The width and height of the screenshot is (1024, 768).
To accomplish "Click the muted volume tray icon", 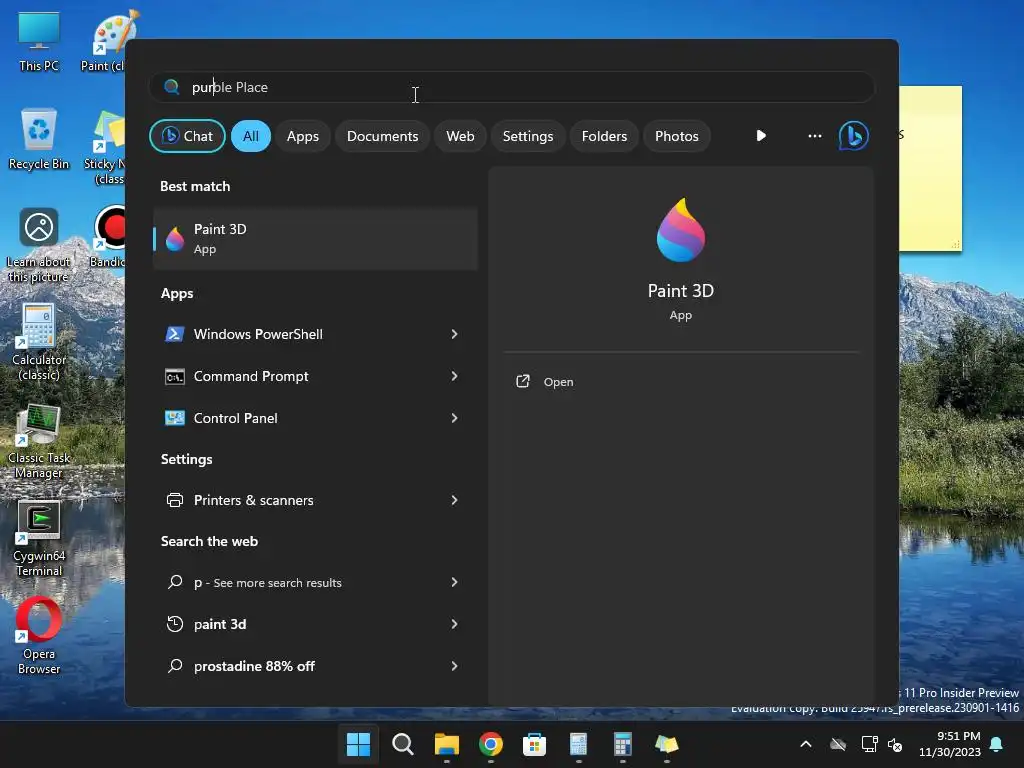I will click(895, 744).
